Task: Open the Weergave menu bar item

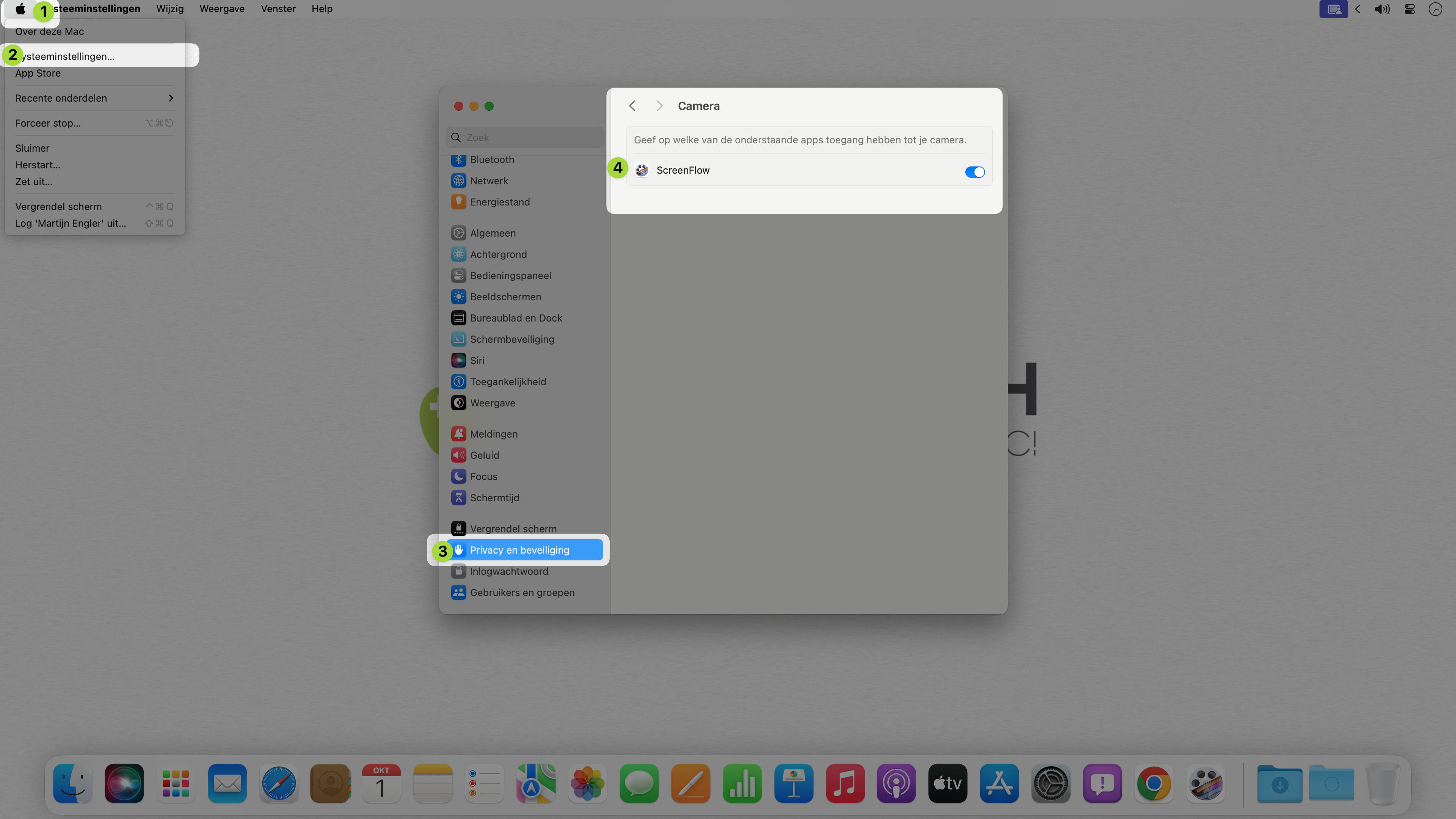Action: pos(221,9)
